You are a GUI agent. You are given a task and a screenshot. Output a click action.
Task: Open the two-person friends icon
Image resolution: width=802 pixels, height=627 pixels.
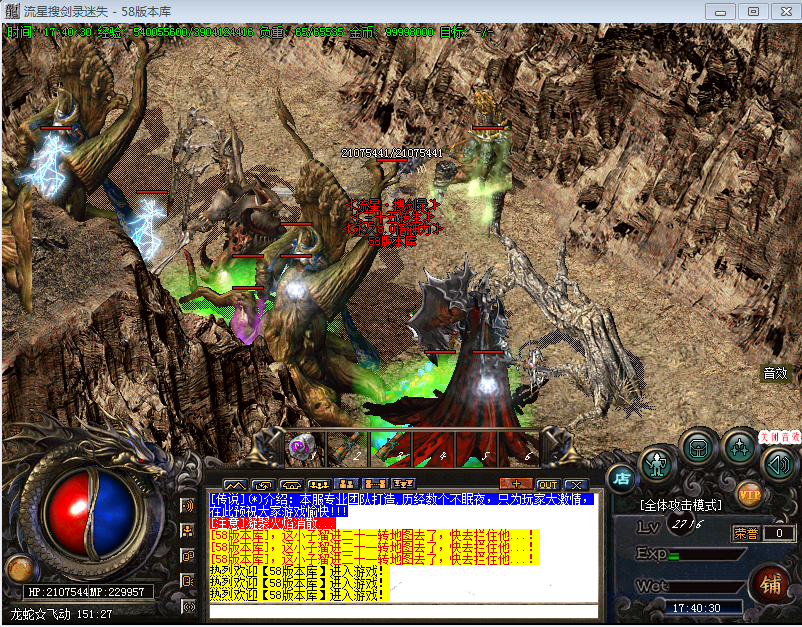pos(346,484)
